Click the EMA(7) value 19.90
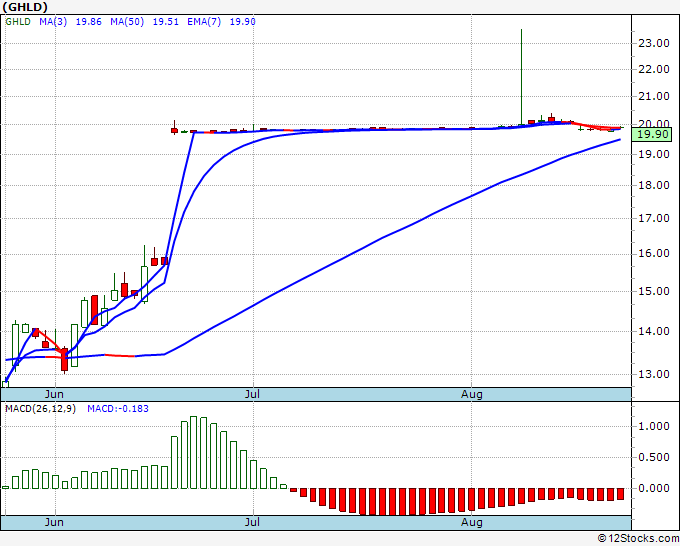 tap(242, 22)
